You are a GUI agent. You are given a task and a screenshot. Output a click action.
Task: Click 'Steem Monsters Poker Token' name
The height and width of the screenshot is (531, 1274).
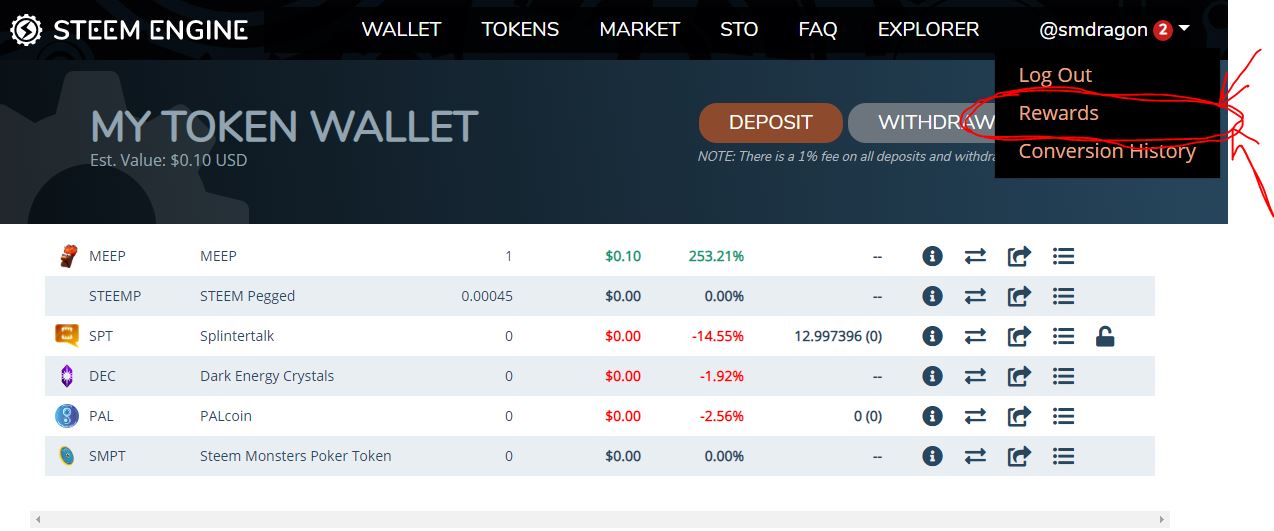tap(296, 456)
